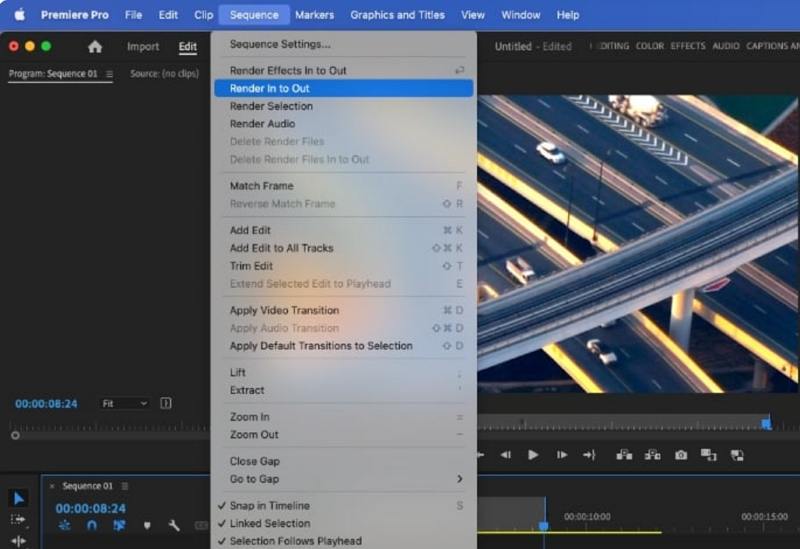The width and height of the screenshot is (800, 549).
Task: Select the COLOR workspace
Action: [x=649, y=46]
